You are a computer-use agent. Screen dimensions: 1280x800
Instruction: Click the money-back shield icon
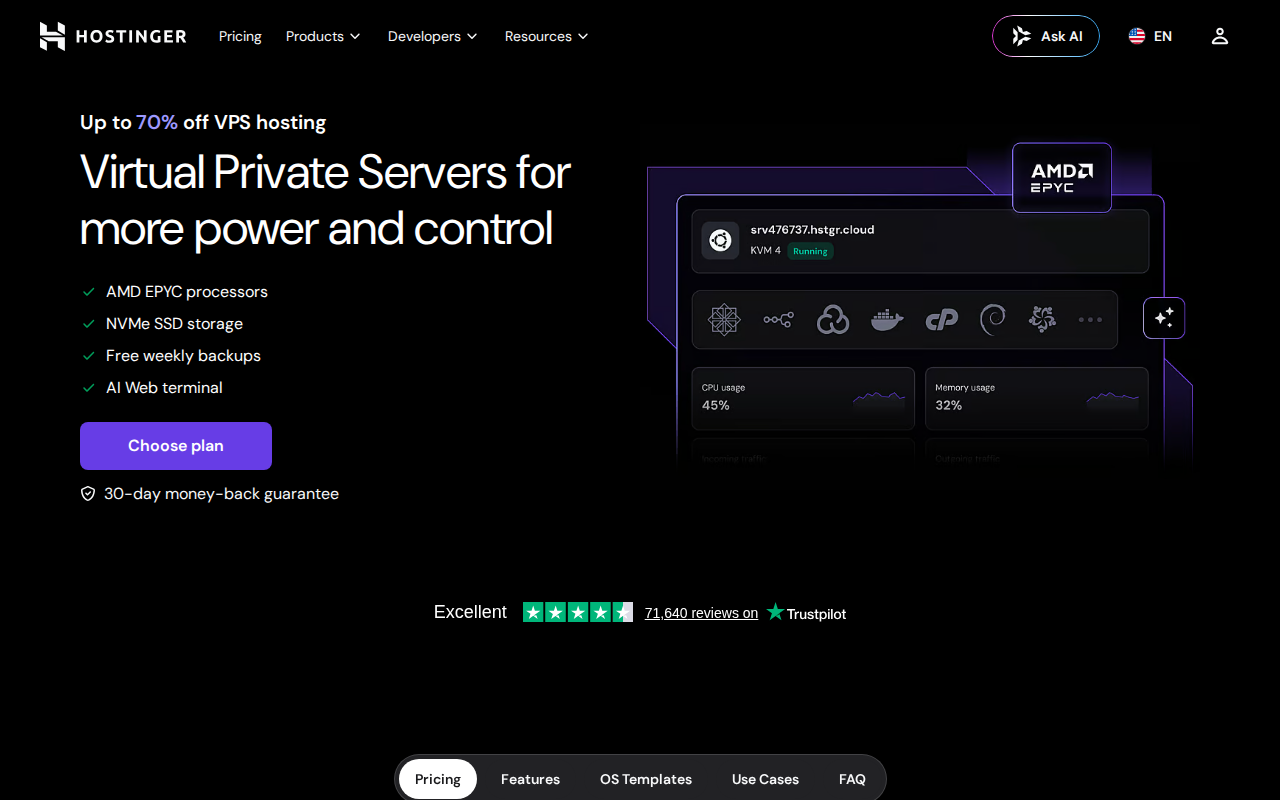[x=88, y=494]
